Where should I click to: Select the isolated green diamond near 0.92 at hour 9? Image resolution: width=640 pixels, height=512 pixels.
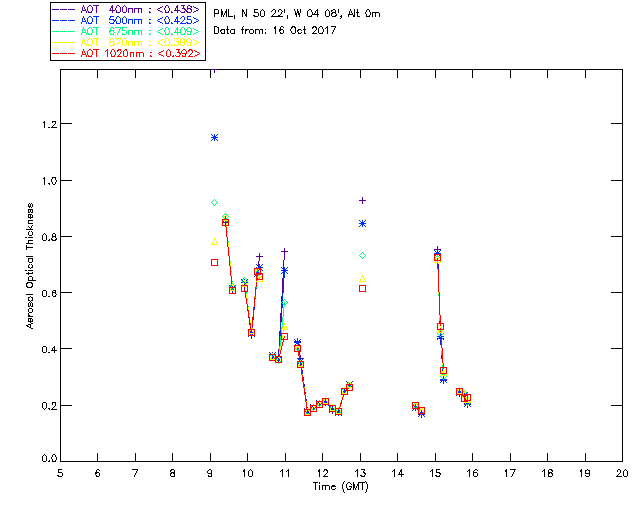(x=214, y=203)
